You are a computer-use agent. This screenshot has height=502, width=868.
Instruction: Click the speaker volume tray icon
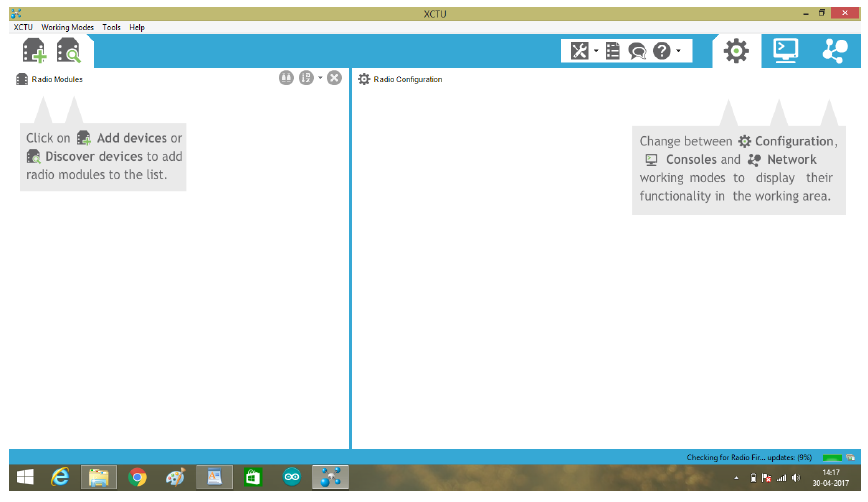coord(795,478)
